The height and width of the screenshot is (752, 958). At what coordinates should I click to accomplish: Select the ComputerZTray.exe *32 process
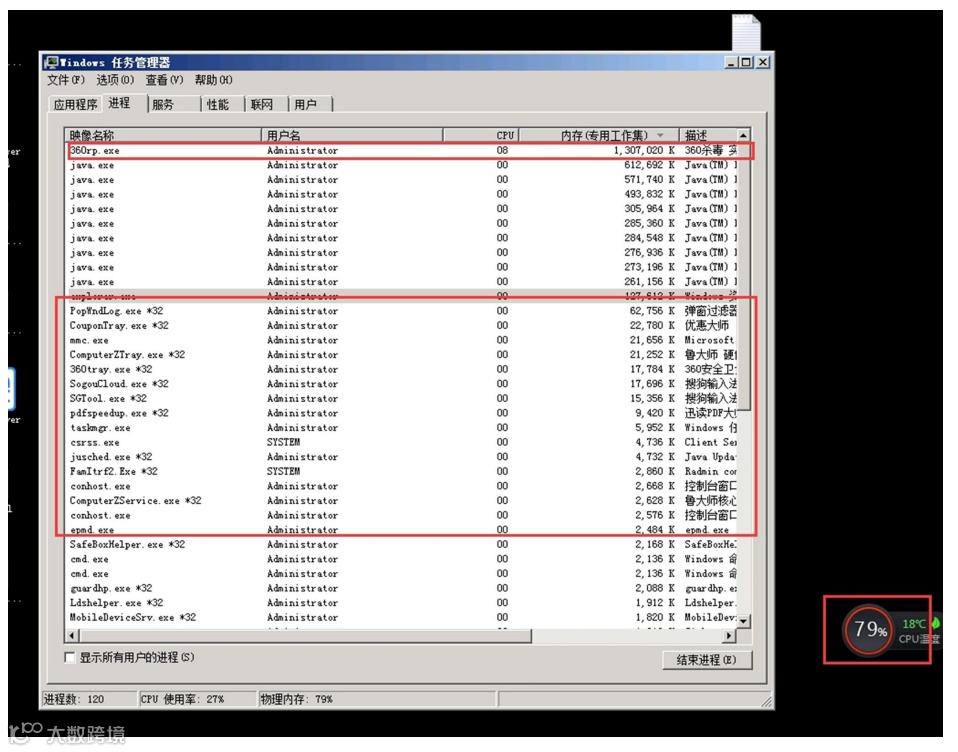(x=401, y=355)
